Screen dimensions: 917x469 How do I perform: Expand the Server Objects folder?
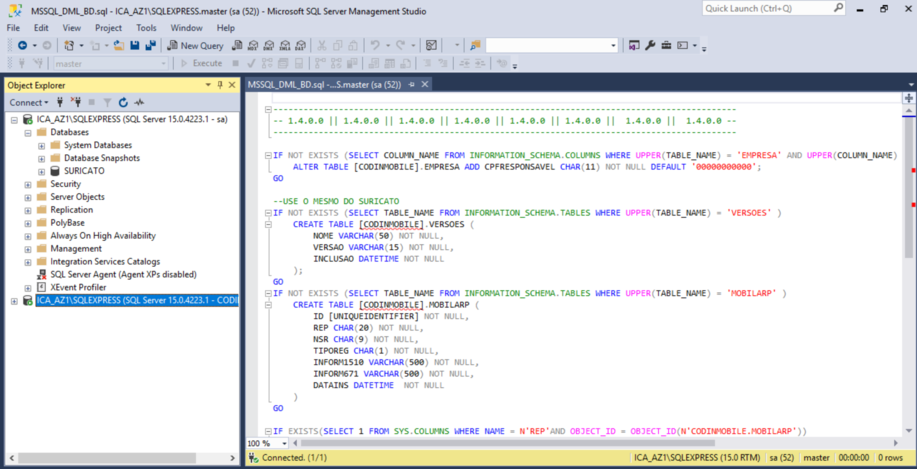[27, 197]
